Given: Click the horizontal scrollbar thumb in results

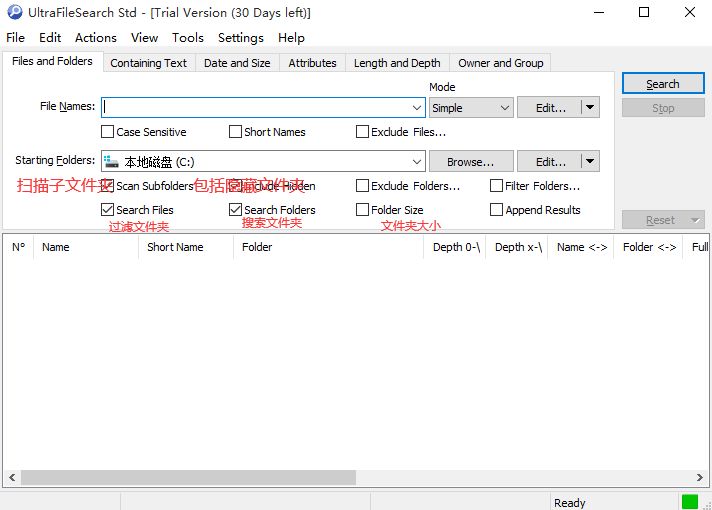Looking at the screenshot, I should pyautogui.click(x=188, y=477).
